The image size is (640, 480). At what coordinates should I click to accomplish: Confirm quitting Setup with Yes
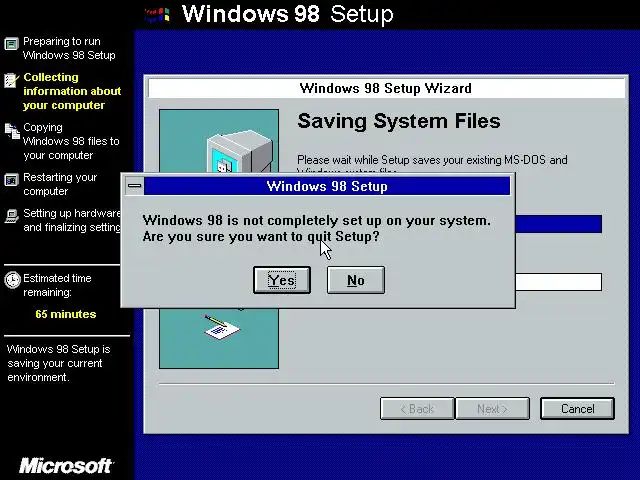pyautogui.click(x=282, y=280)
